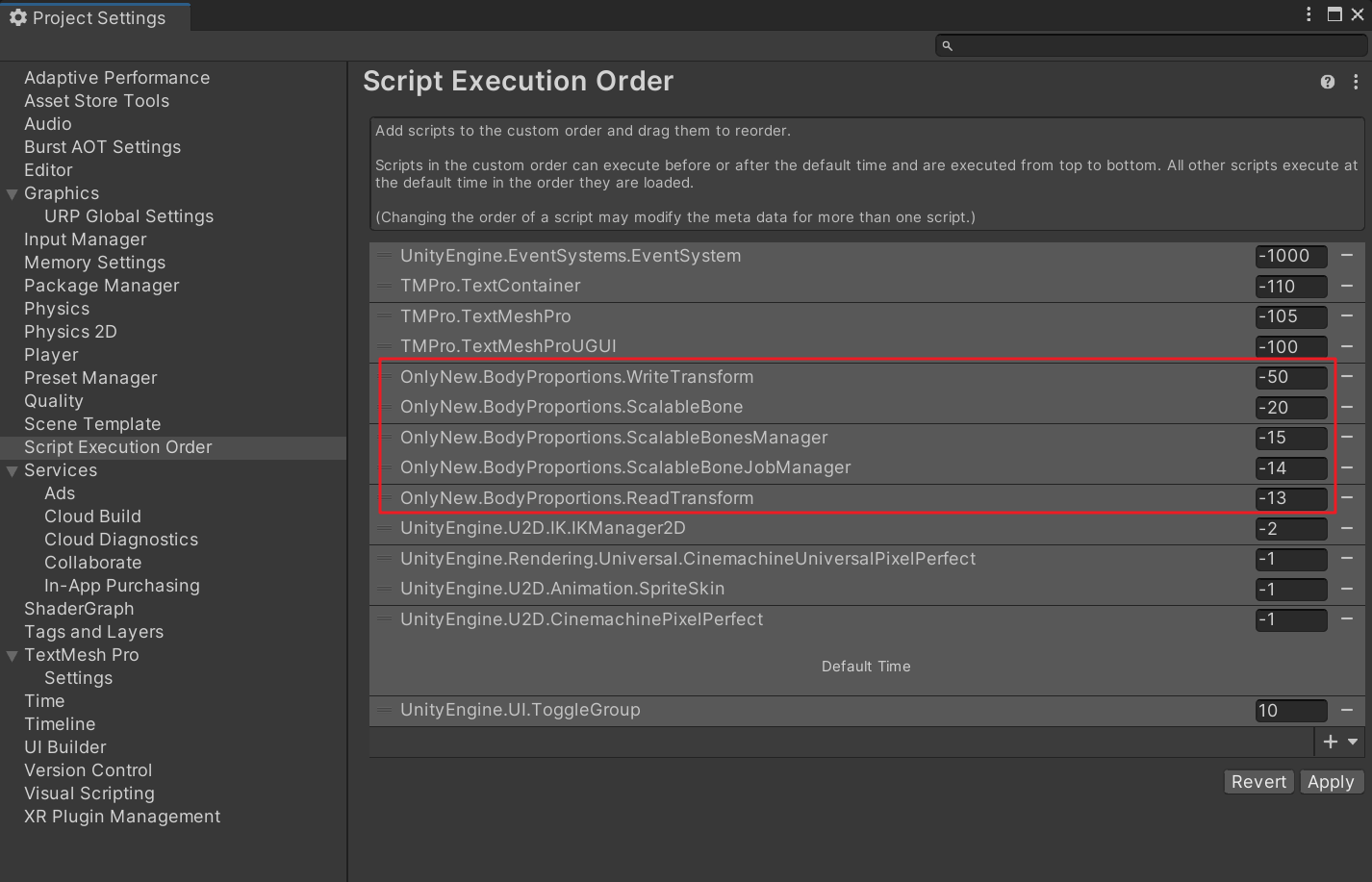This screenshot has width=1372, height=882.
Task: Remove U2D.CinemachinePixelPerfect entry
Action: (1347, 618)
